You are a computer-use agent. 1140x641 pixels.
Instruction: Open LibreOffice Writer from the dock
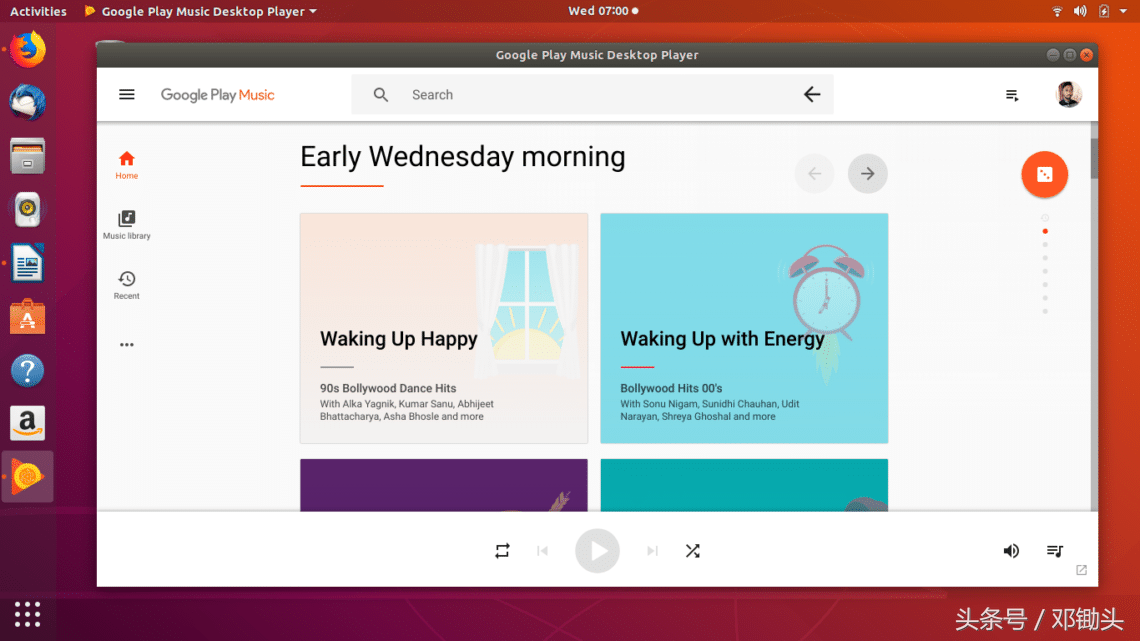(x=28, y=262)
